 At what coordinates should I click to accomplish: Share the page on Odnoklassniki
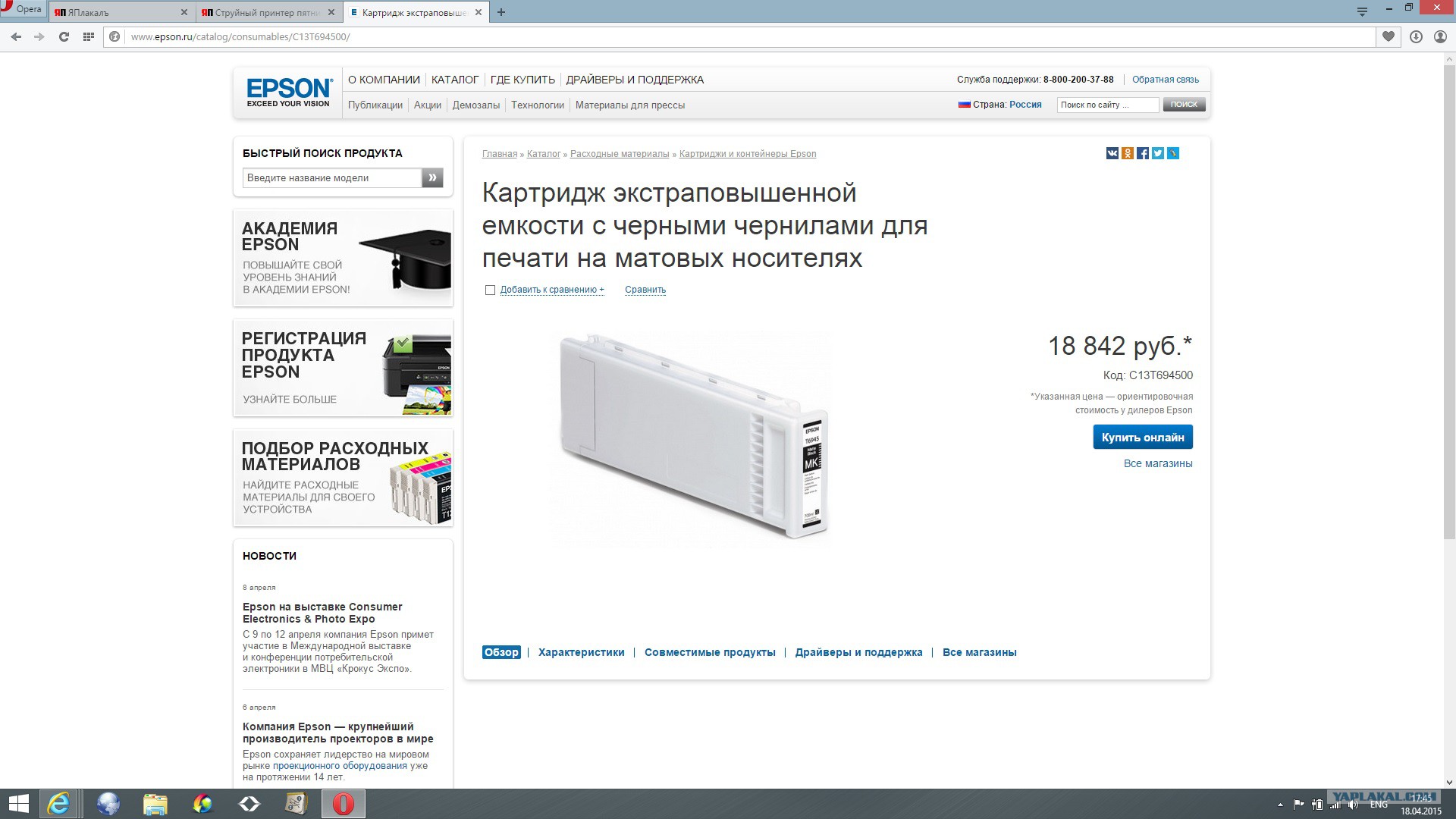click(1128, 153)
